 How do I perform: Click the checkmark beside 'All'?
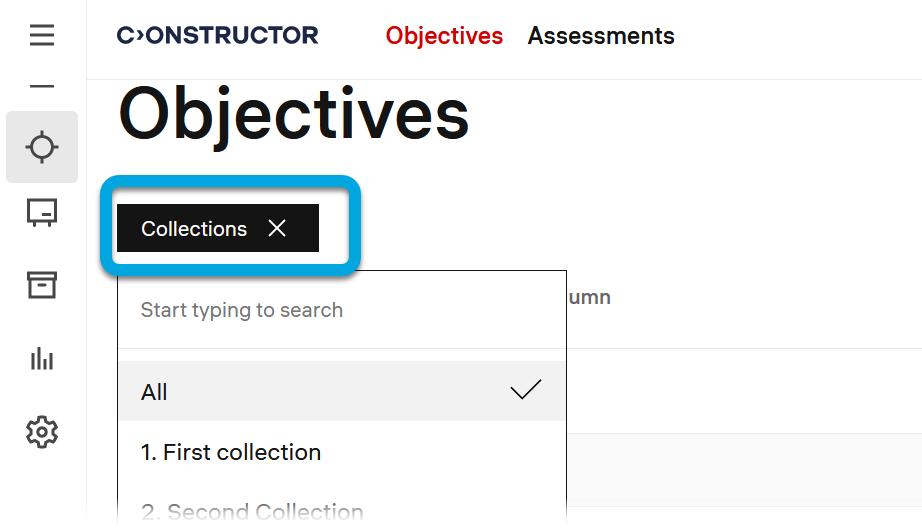[526, 391]
